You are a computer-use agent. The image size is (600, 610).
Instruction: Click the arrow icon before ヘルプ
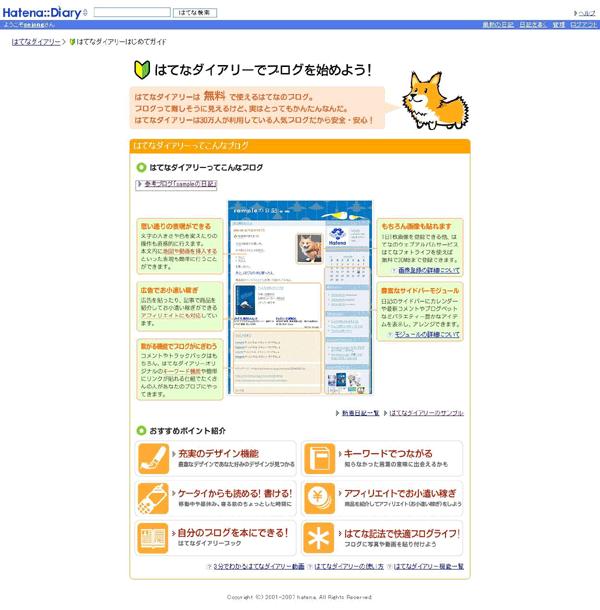[x=575, y=13]
